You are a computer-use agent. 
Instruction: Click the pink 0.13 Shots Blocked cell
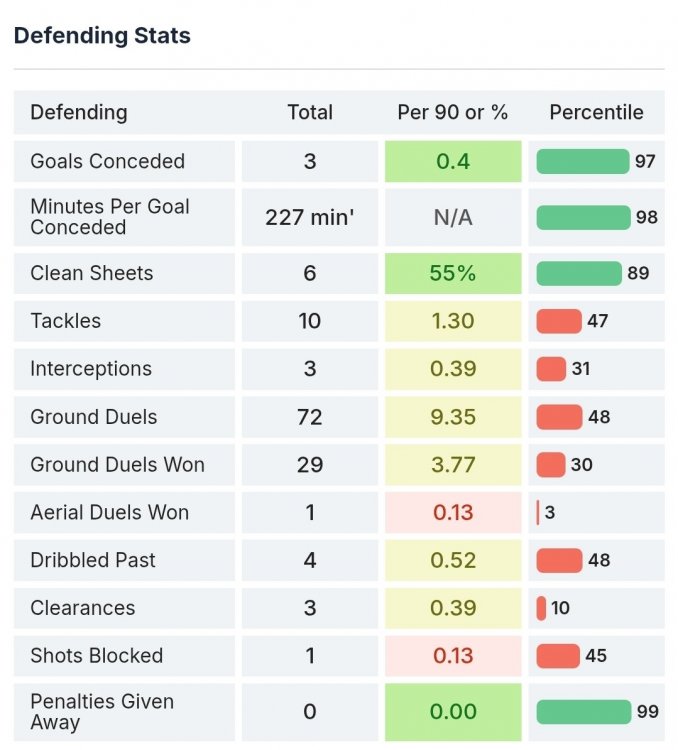point(453,656)
